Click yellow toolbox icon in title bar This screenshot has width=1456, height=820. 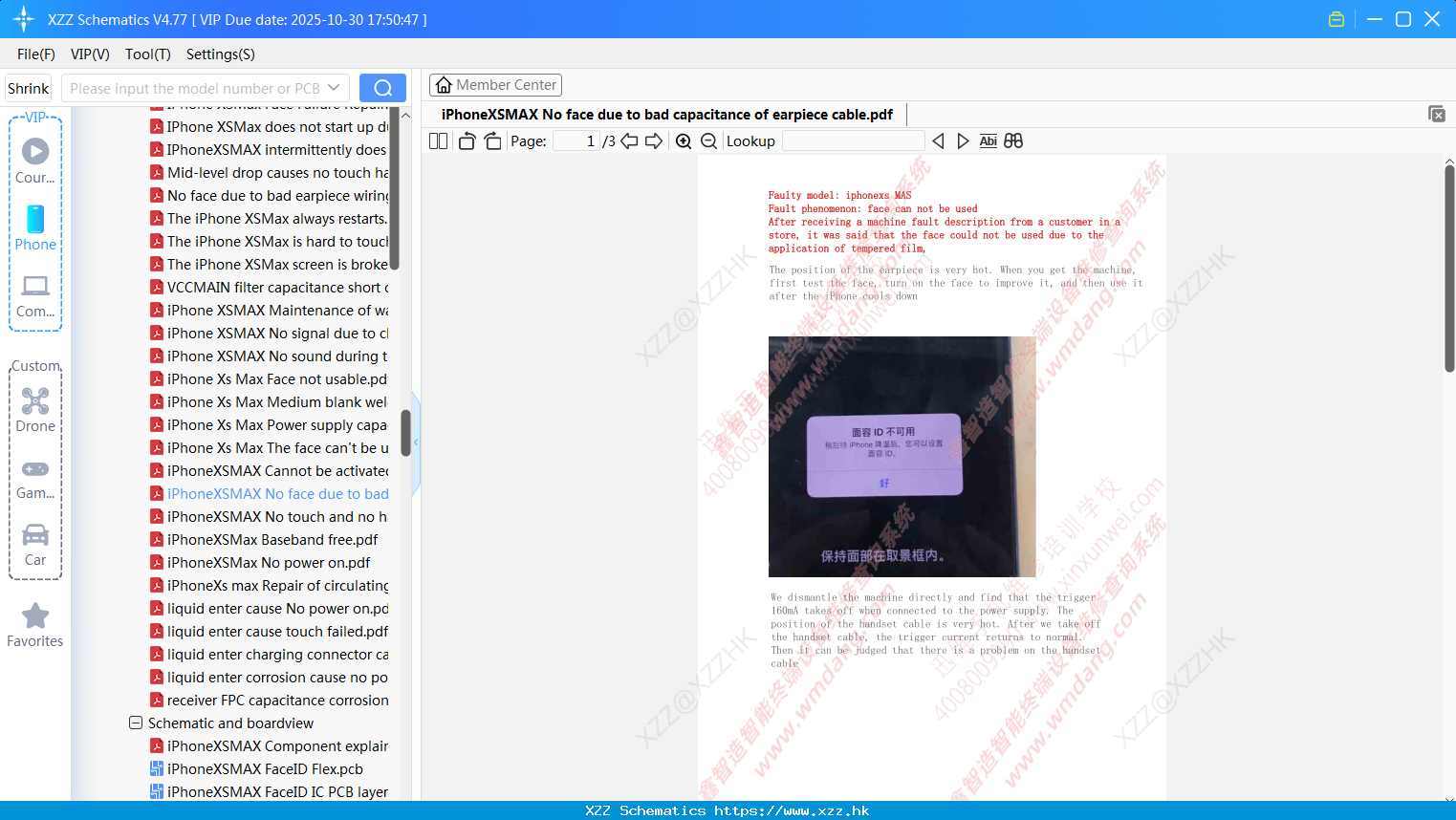[x=1336, y=19]
